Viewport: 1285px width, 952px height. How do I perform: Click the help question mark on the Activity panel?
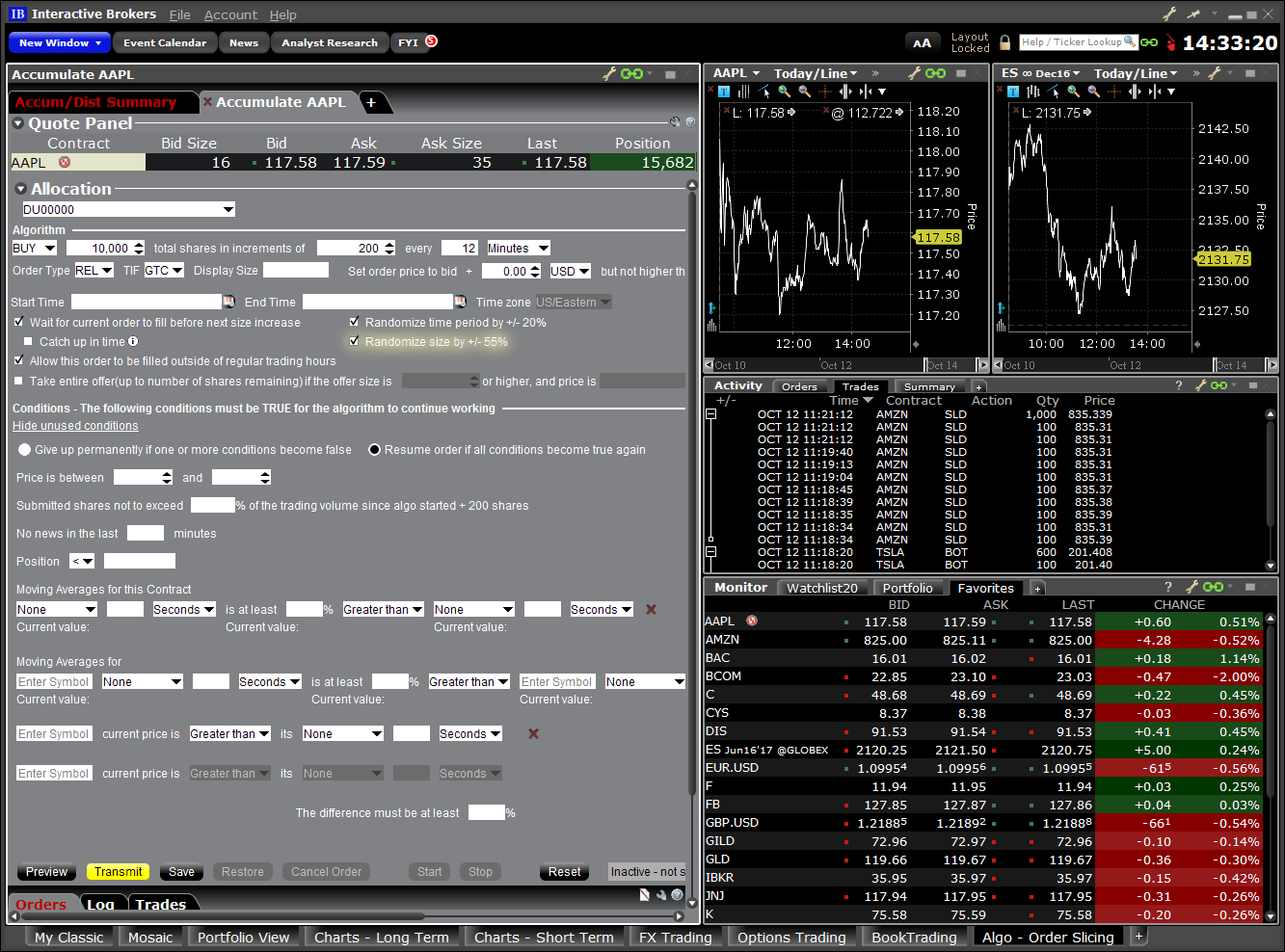pyautogui.click(x=1178, y=384)
